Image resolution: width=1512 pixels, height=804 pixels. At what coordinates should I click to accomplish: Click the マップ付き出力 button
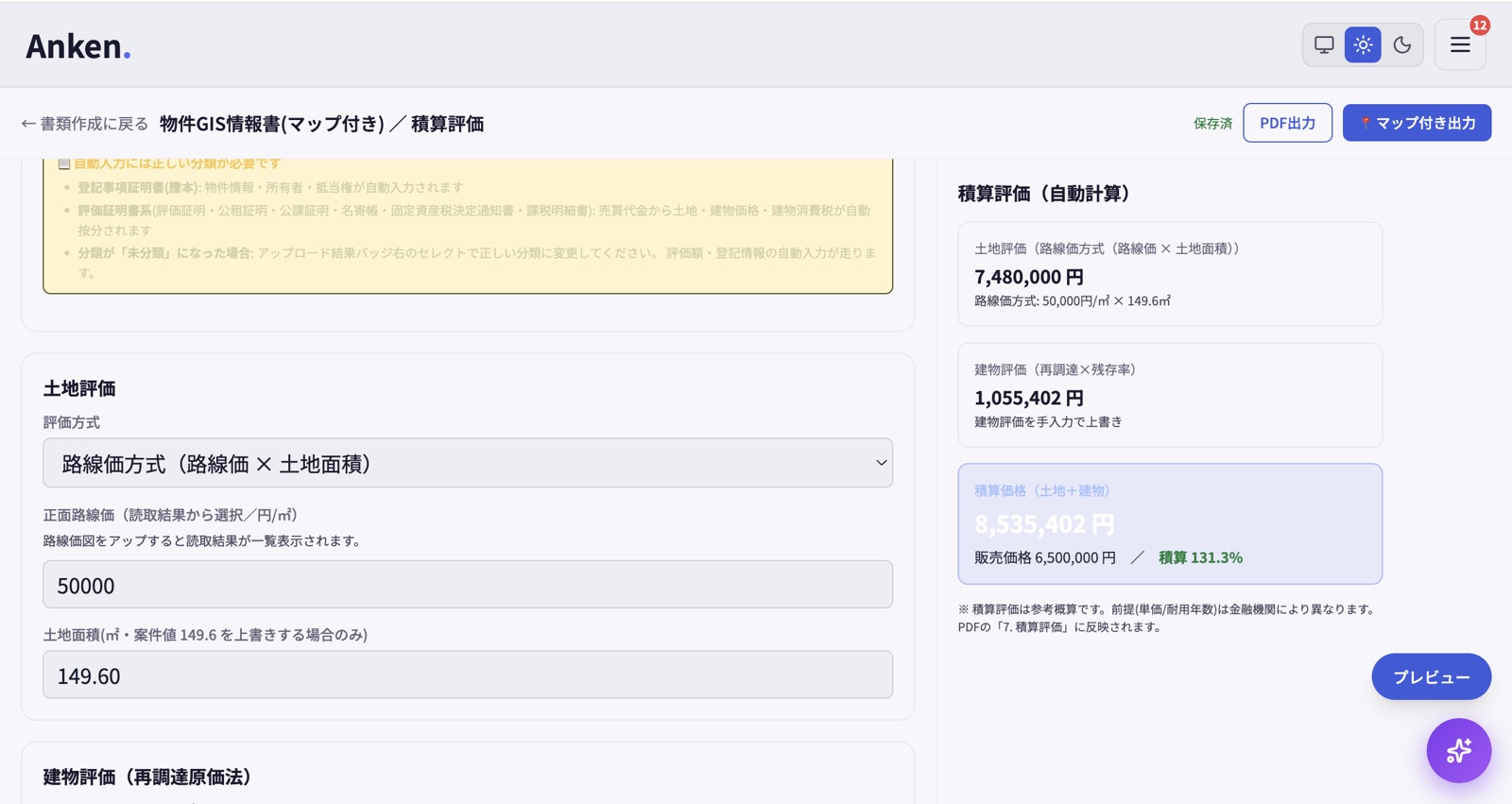click(x=1417, y=123)
